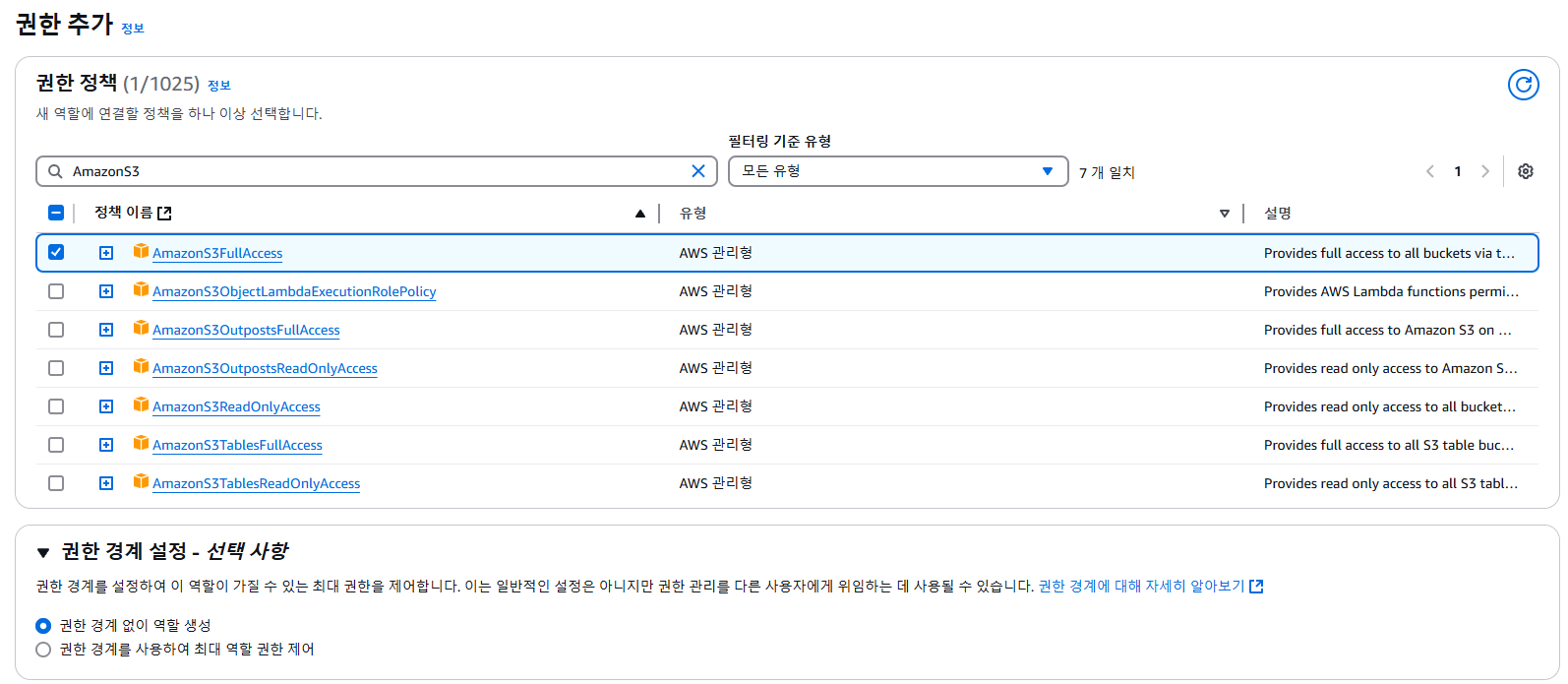Image resolution: width=1568 pixels, height=684 pixels.
Task: Click the refresh policies icon
Action: [1524, 85]
